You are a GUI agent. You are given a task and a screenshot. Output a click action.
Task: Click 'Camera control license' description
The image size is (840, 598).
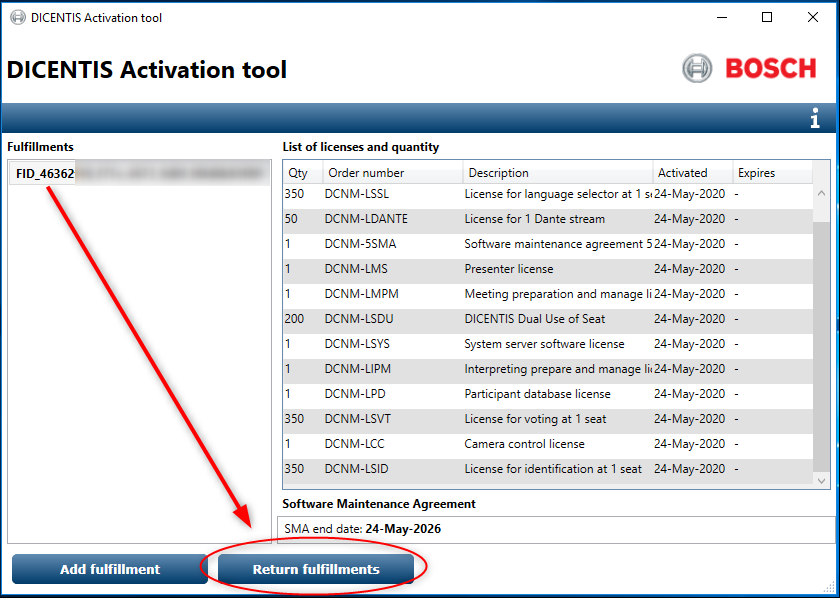coord(524,444)
